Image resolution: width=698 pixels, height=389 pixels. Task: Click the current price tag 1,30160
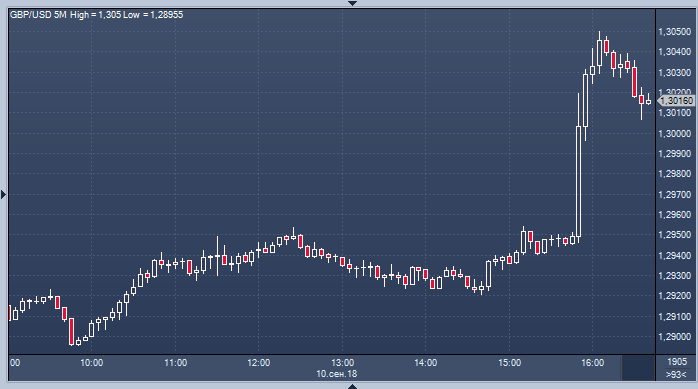(676, 101)
